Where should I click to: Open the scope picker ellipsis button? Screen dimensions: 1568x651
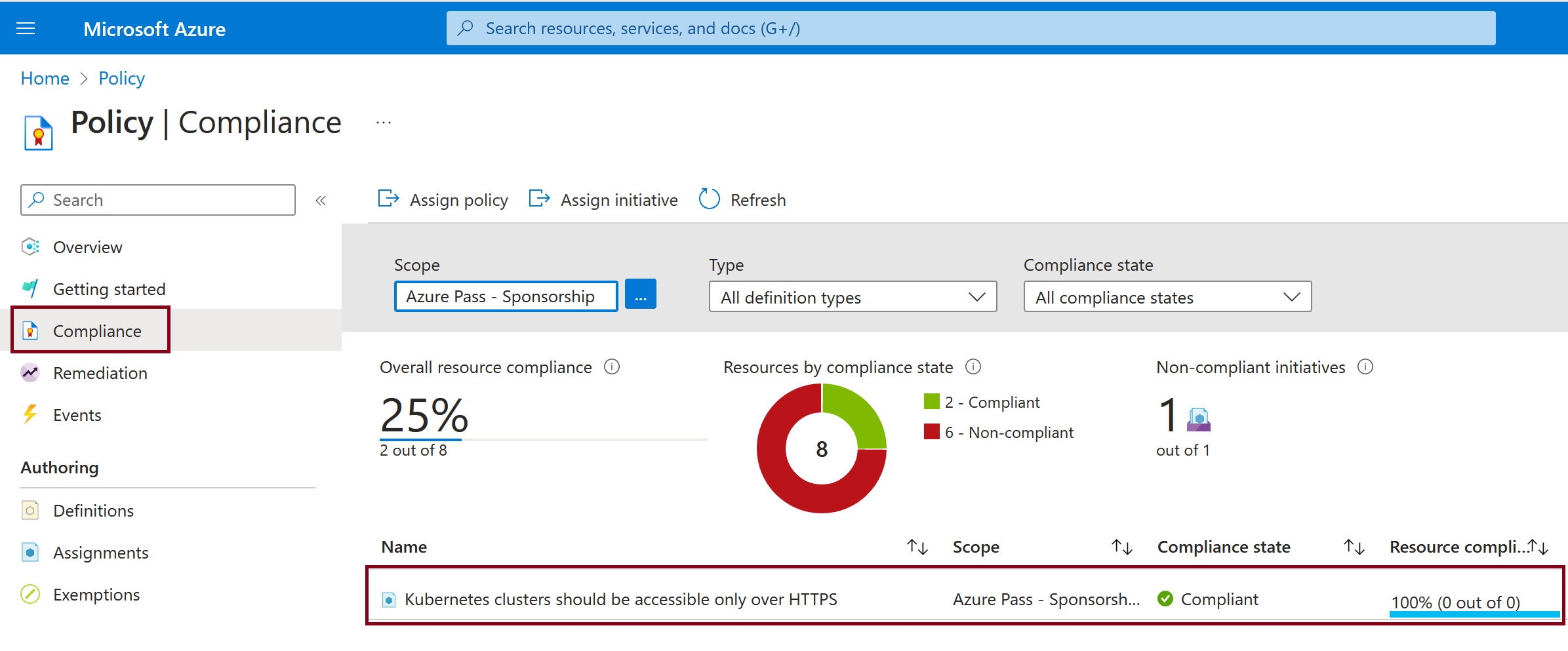coord(640,295)
